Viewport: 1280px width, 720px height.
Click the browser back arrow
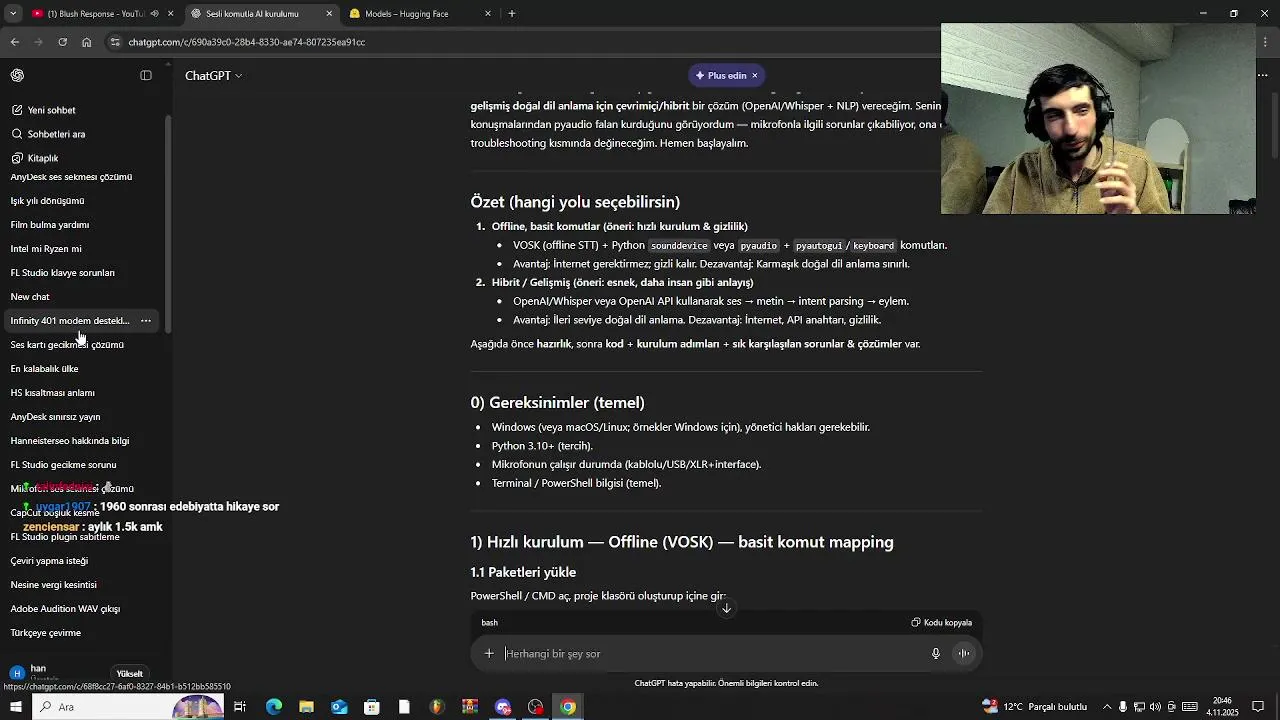[15, 42]
